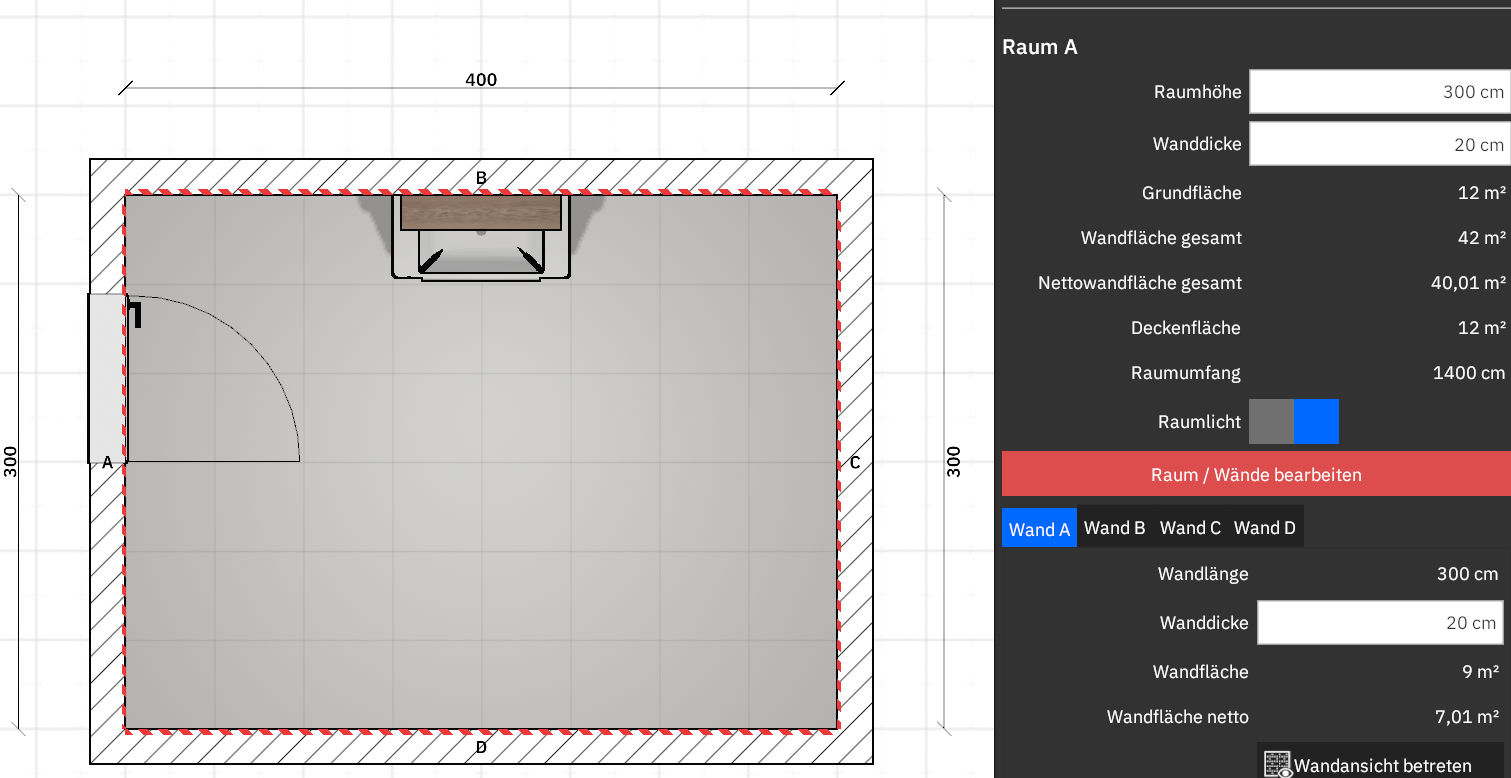
Task: Click the Raum A heading
Action: tap(1040, 47)
